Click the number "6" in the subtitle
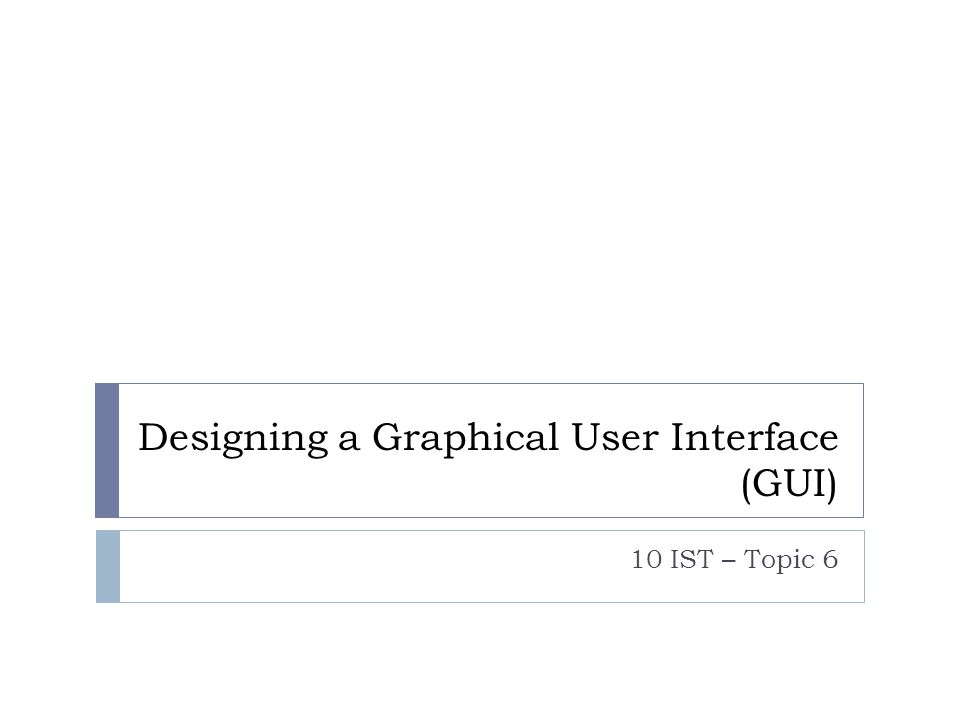The width and height of the screenshot is (960, 720). [830, 560]
